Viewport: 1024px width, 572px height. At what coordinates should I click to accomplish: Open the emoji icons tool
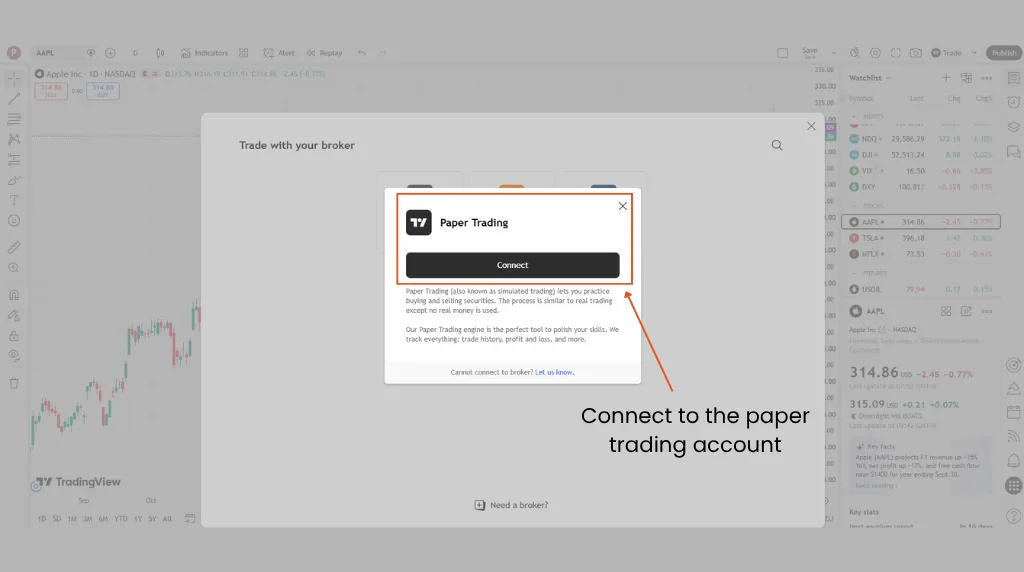pos(14,221)
